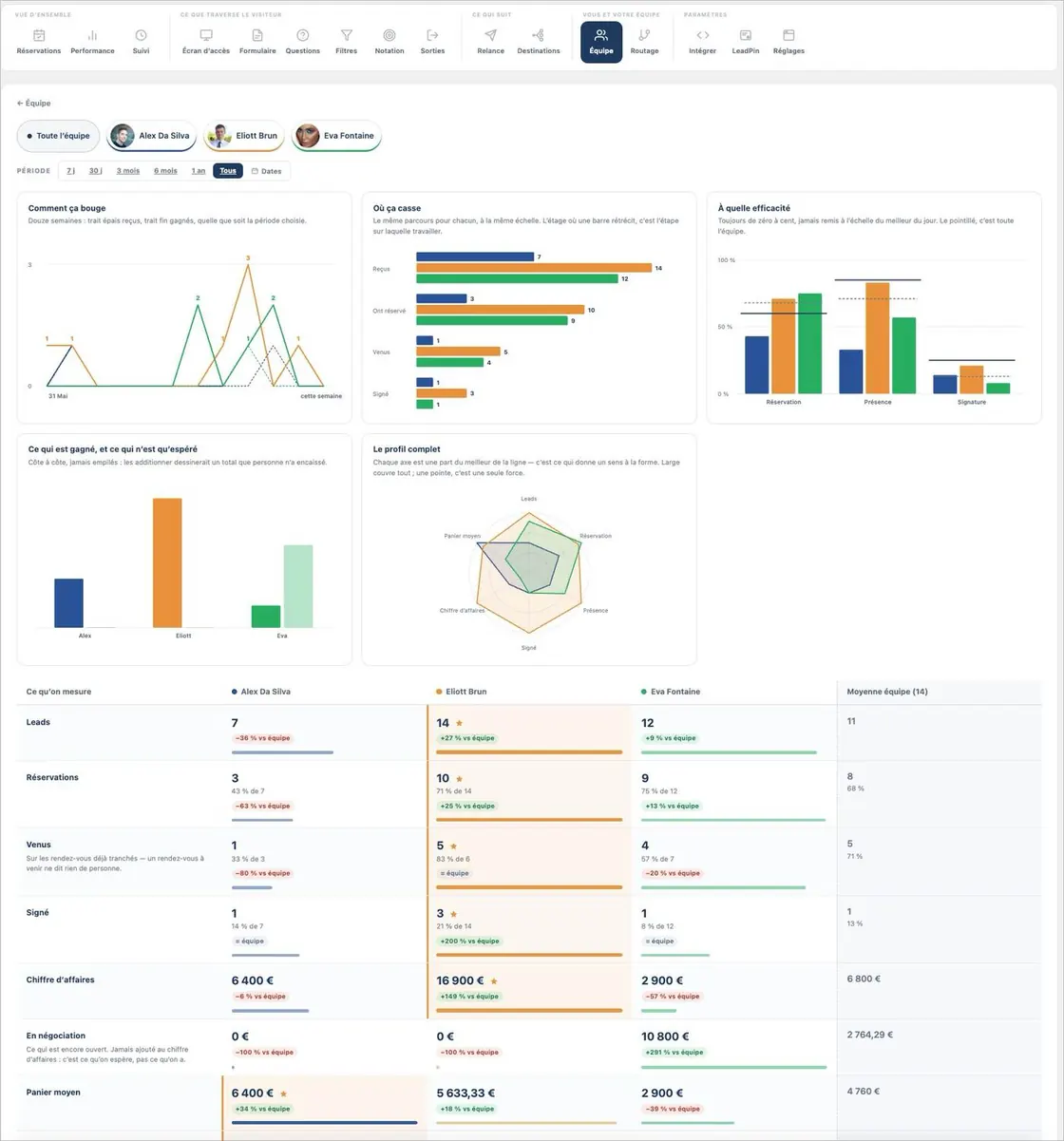Viewport: 1064px width, 1141px height.
Task: Go to the Sorties exit icon
Action: 432,35
